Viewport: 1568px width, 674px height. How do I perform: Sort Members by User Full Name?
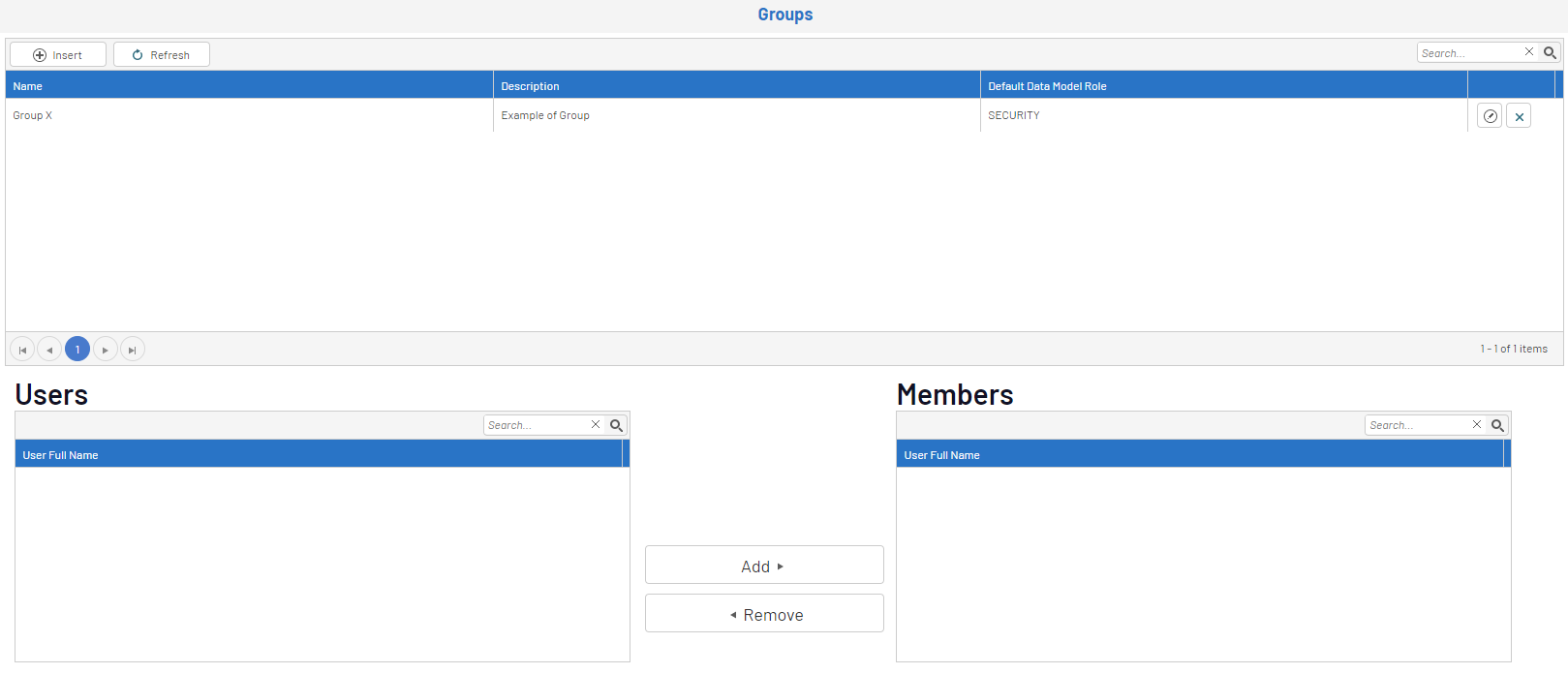point(1200,454)
